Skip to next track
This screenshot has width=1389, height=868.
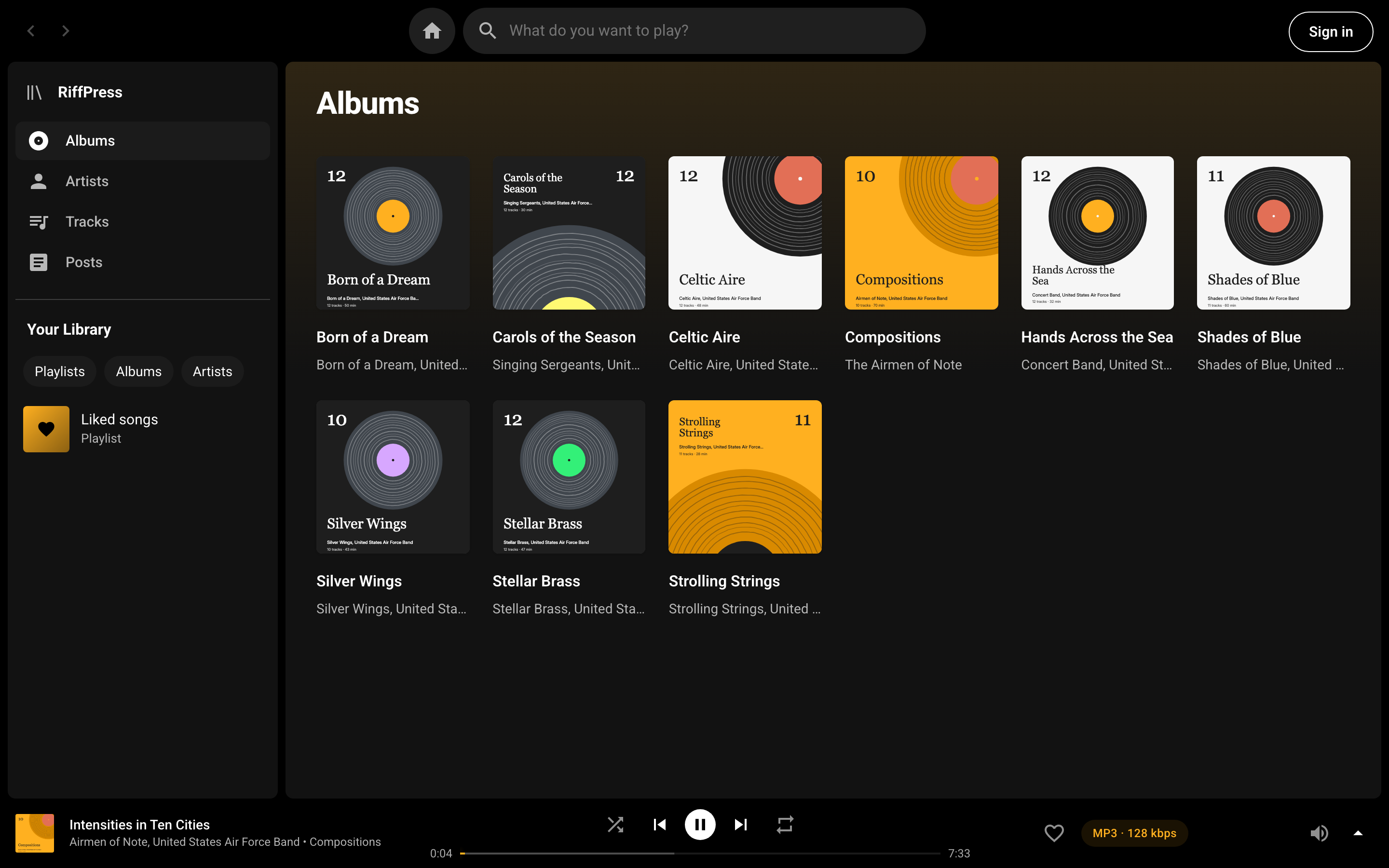[x=740, y=825]
